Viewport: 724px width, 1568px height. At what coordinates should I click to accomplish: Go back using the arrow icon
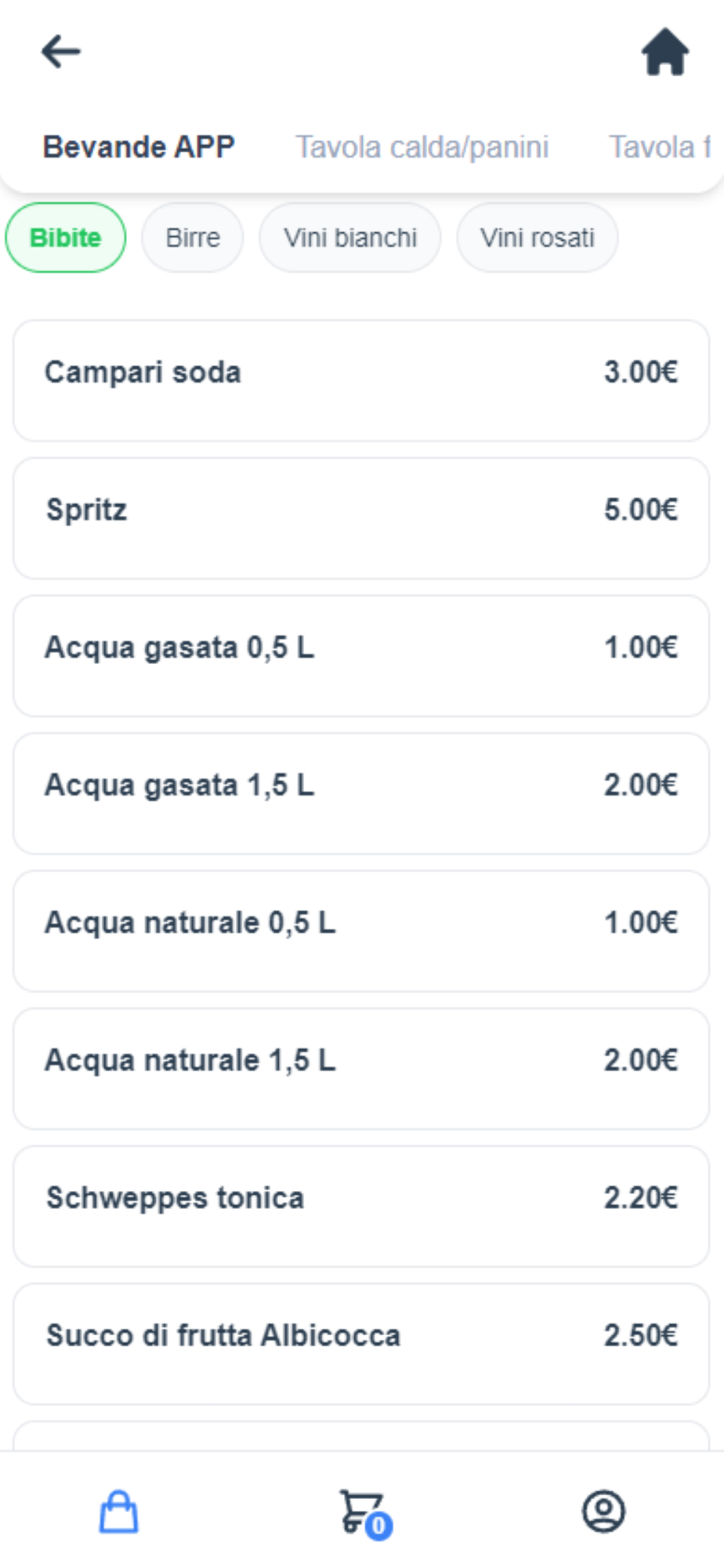coord(61,53)
